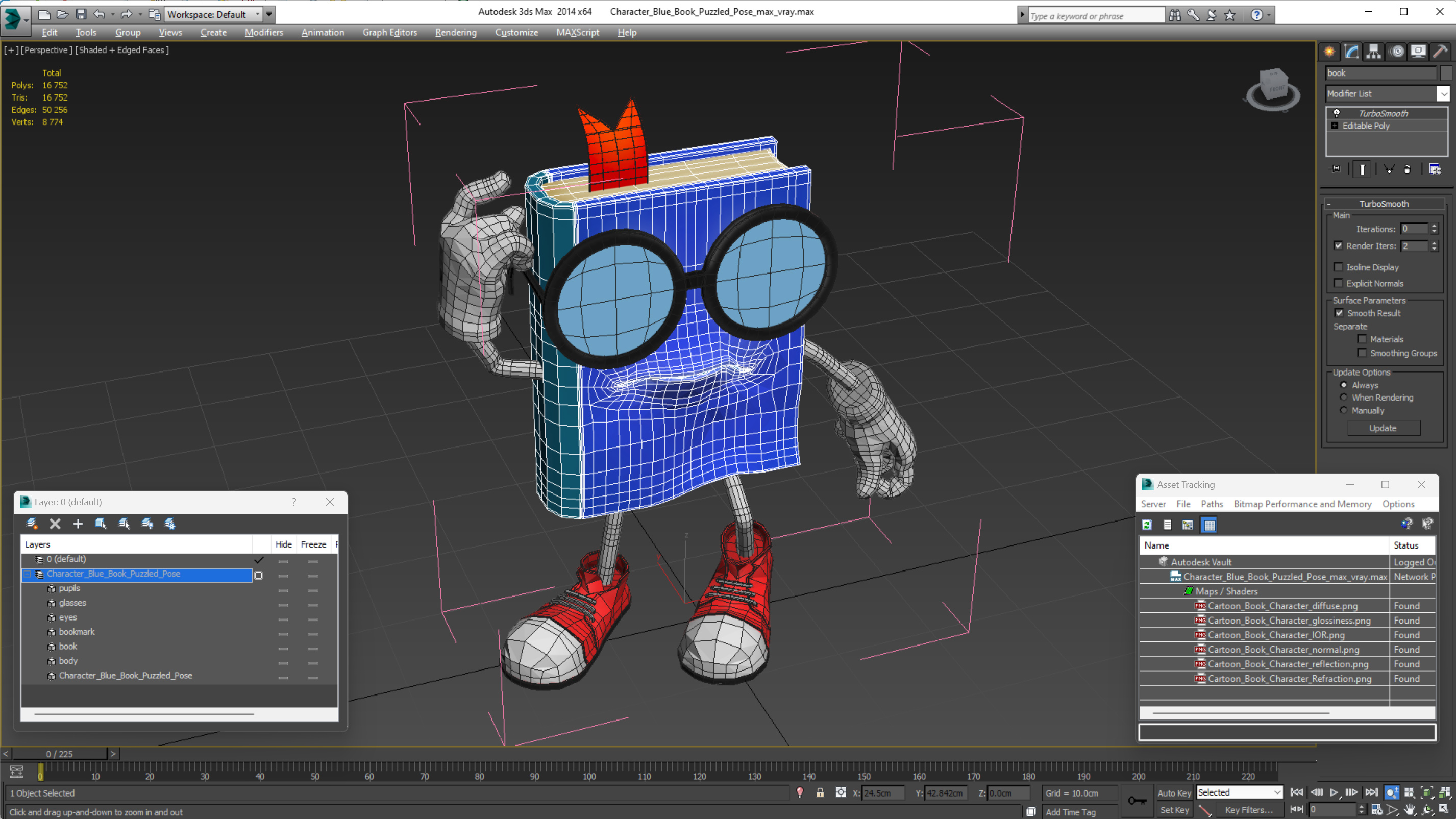The image size is (1456, 819).
Task: Click the Update button
Action: coord(1383,428)
